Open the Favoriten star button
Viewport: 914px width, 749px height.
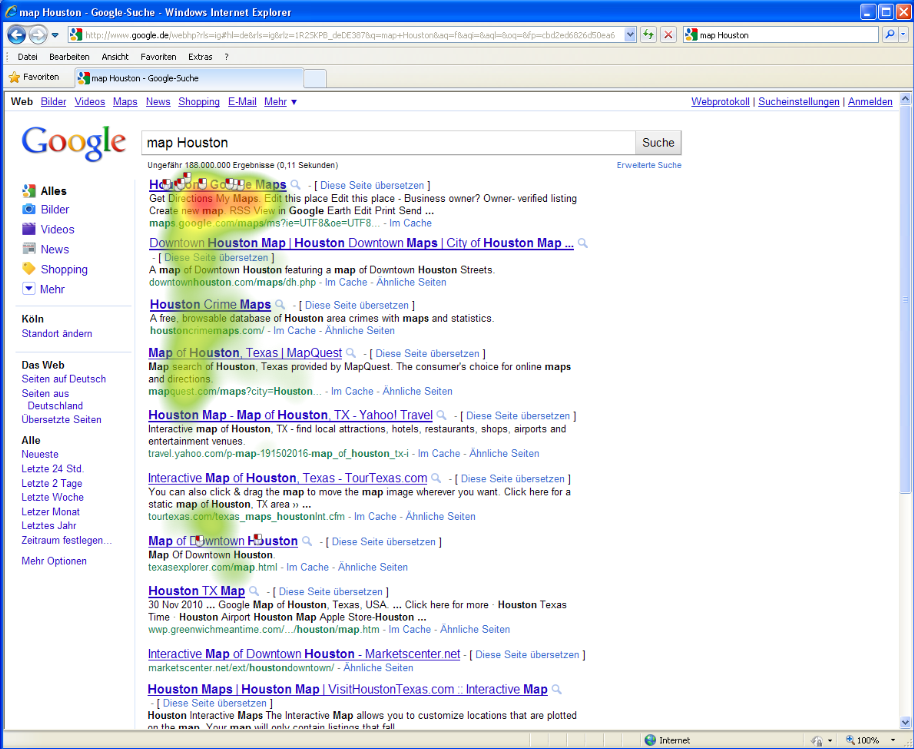coord(34,77)
